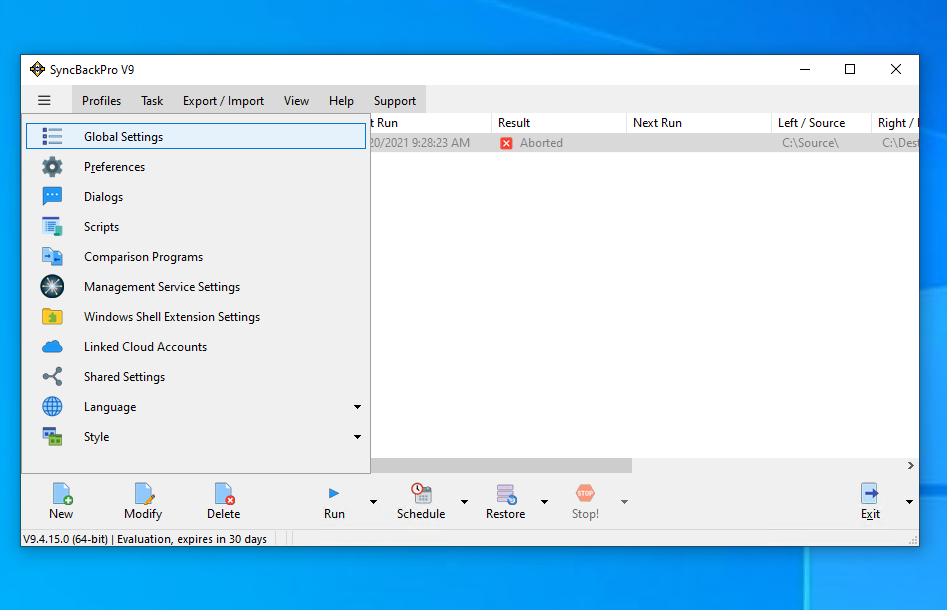Select Comparison Programs entry
This screenshot has height=610, width=947.
[196, 257]
